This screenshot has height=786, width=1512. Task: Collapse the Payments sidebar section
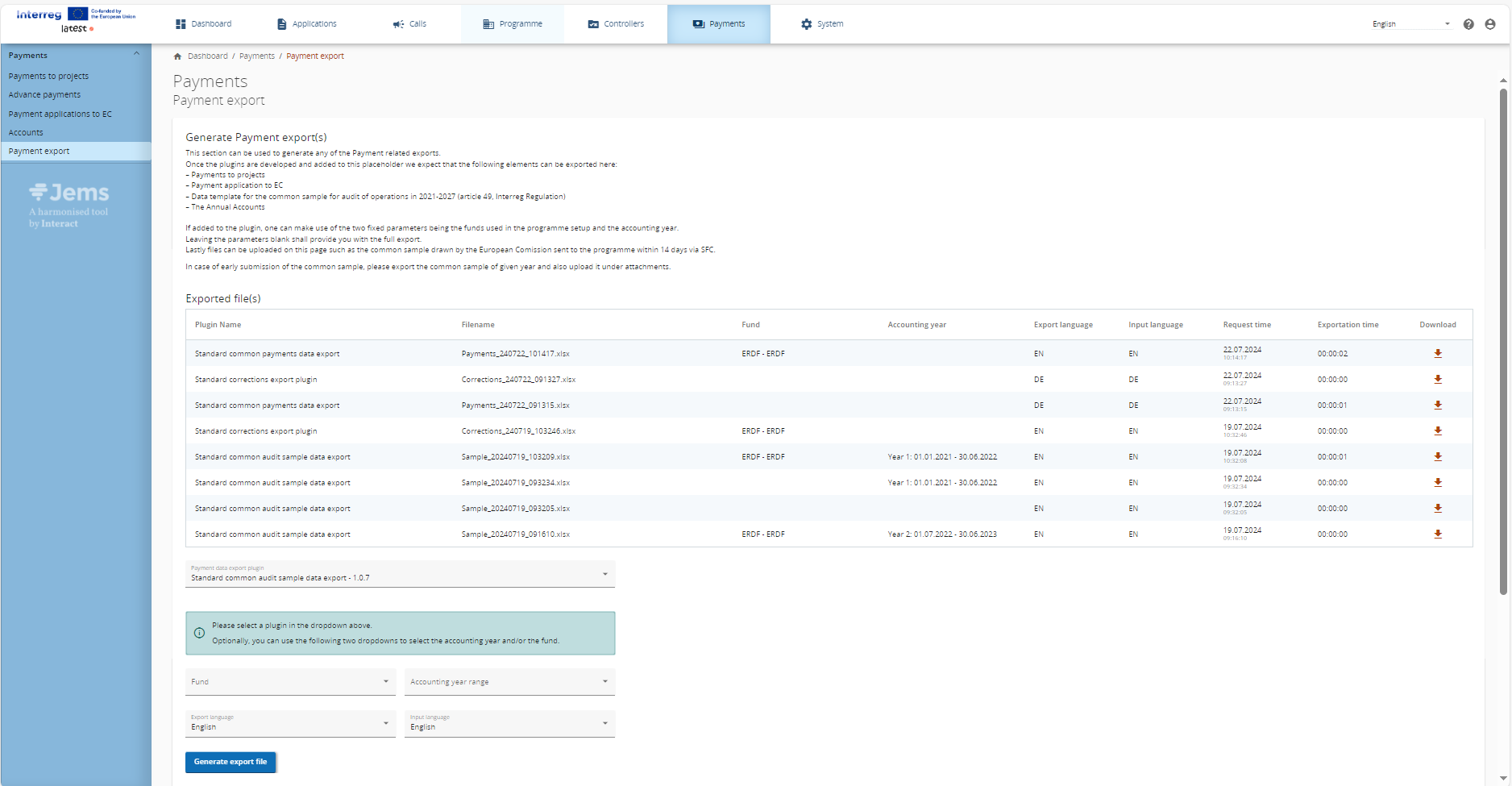[136, 54]
